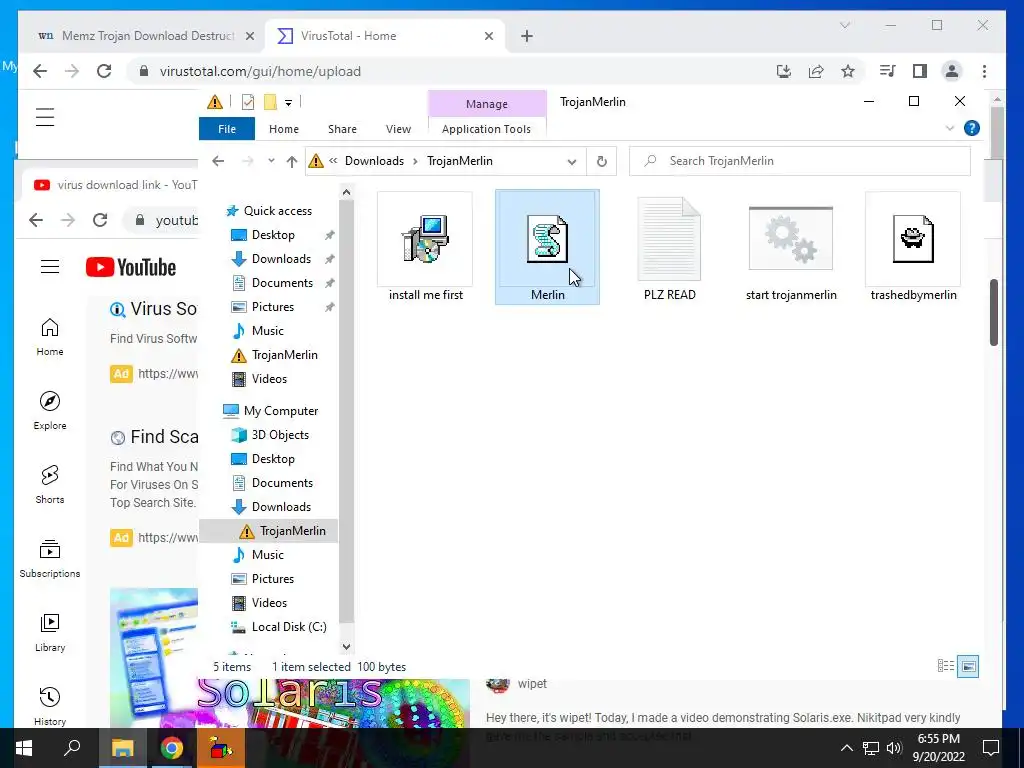Open the install me first installer file
This screenshot has width=1024, height=768.
pyautogui.click(x=425, y=247)
